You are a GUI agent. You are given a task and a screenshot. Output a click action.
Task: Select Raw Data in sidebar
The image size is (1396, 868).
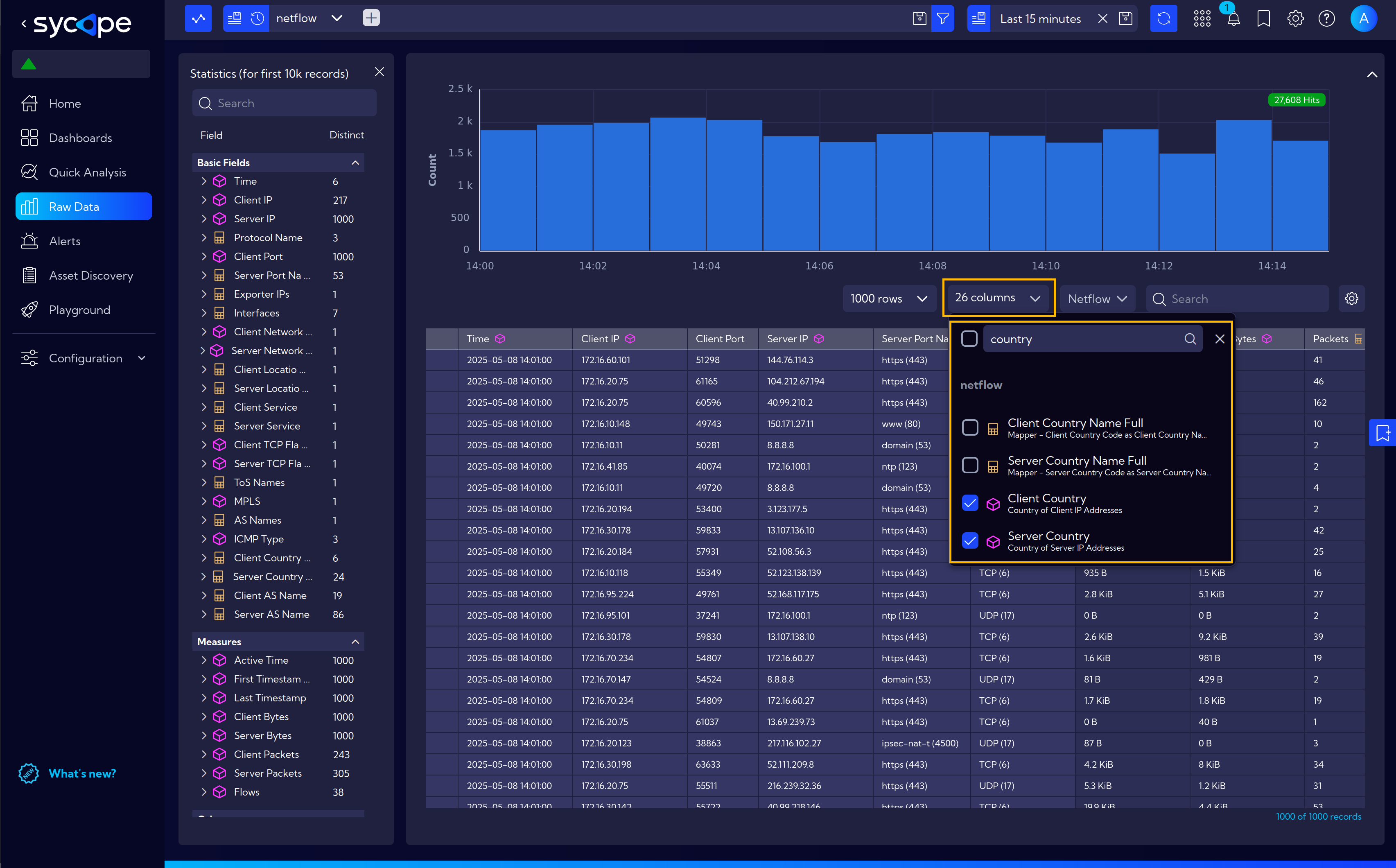coord(84,207)
